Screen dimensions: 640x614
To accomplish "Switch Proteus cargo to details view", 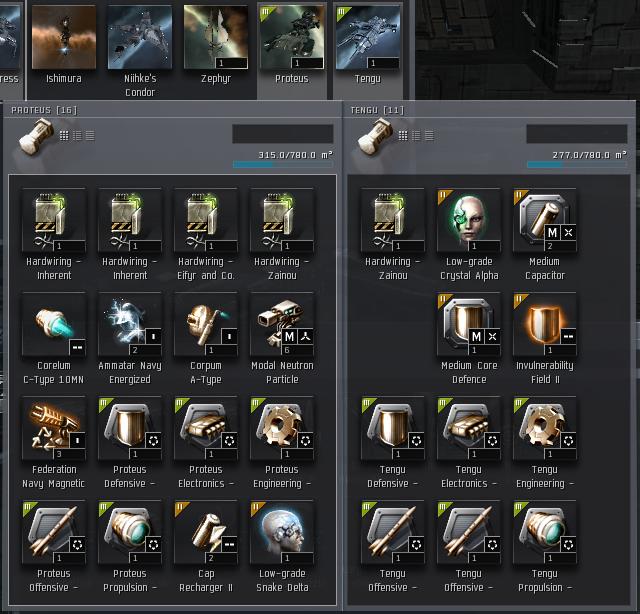I will click(77, 136).
